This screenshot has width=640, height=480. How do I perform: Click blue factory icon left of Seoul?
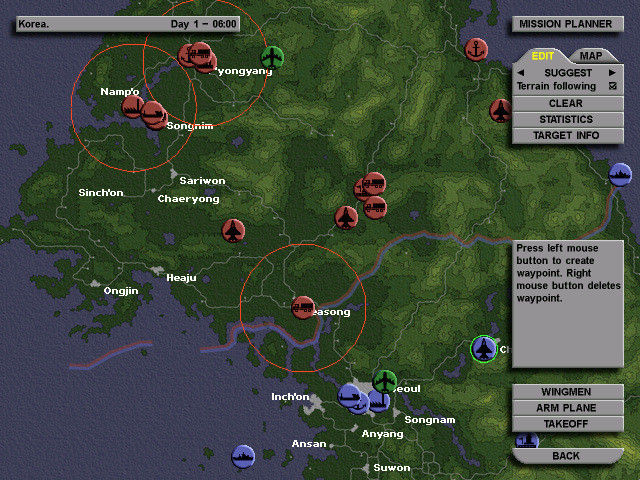click(x=378, y=402)
